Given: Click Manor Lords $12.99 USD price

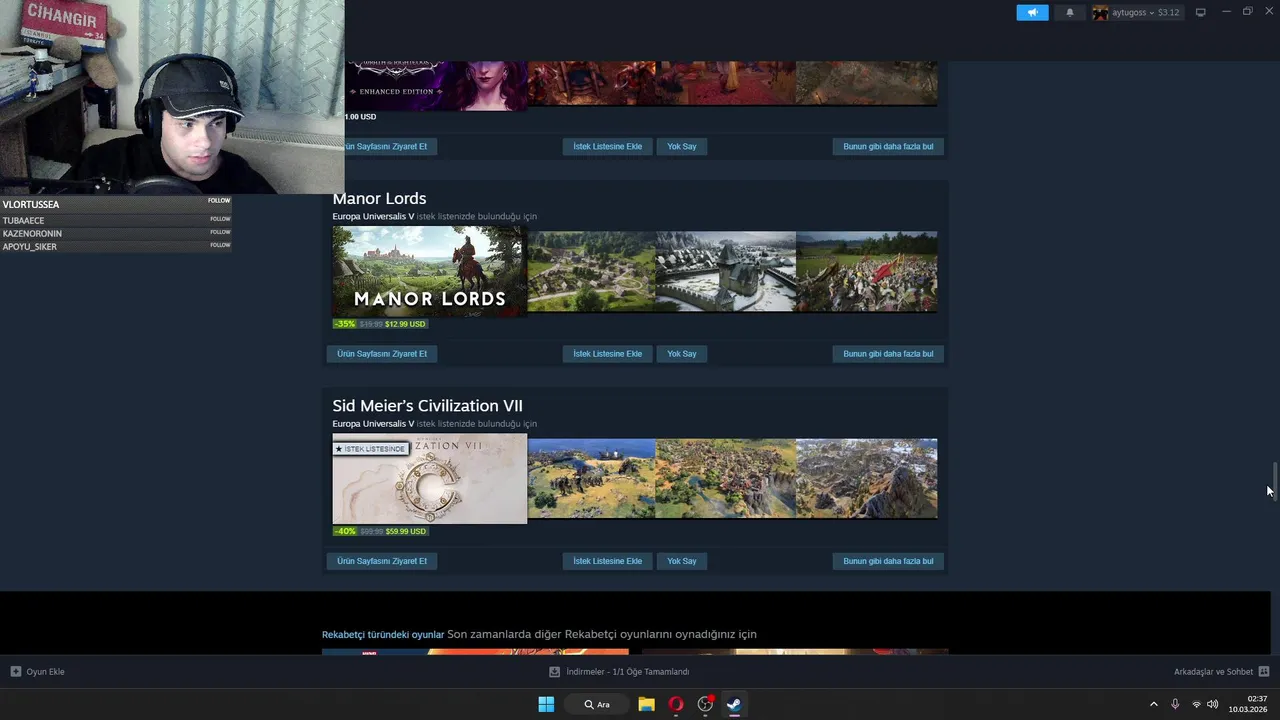Looking at the screenshot, I should (x=405, y=324).
